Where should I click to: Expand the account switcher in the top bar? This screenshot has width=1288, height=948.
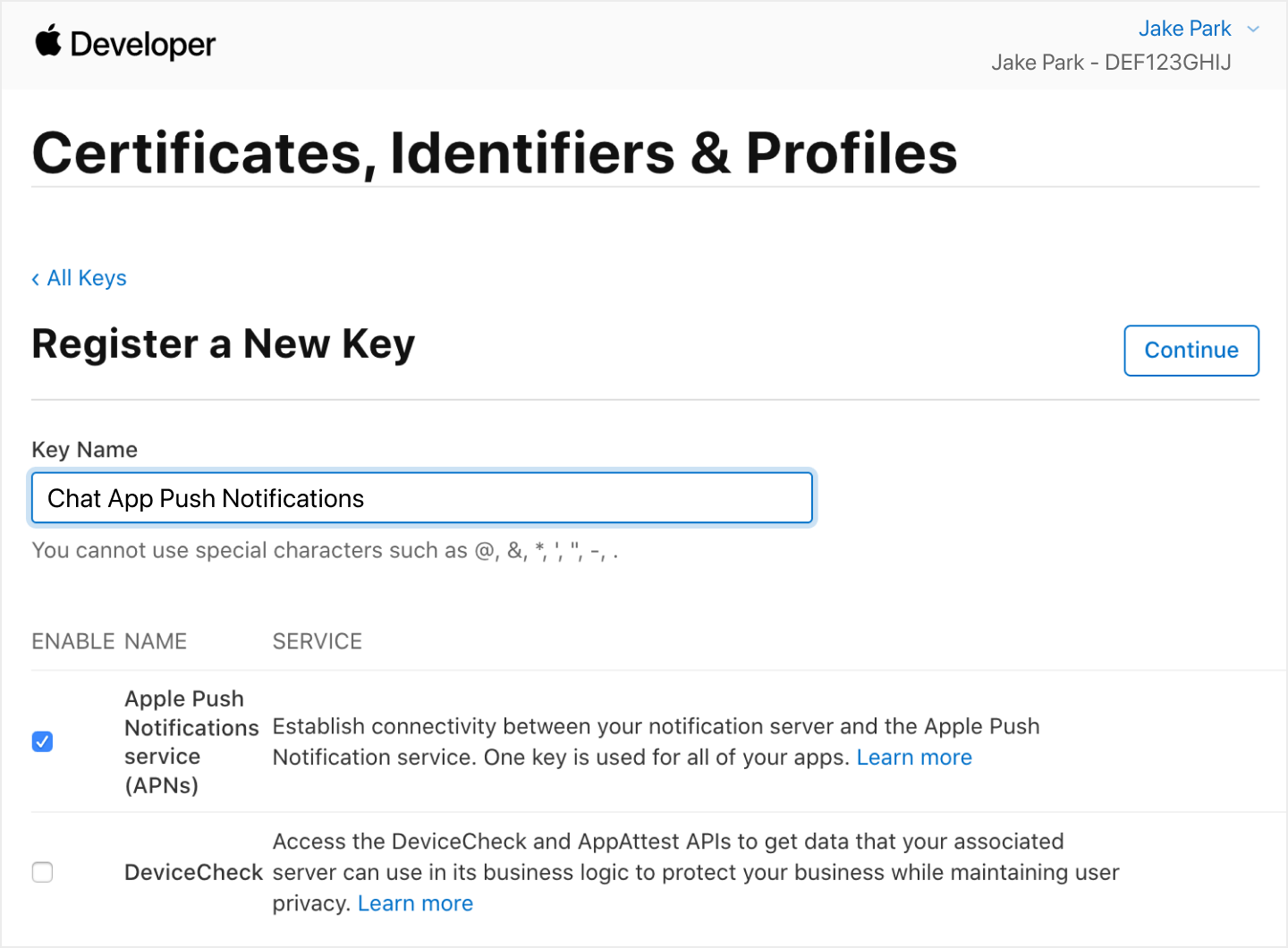(x=1251, y=29)
